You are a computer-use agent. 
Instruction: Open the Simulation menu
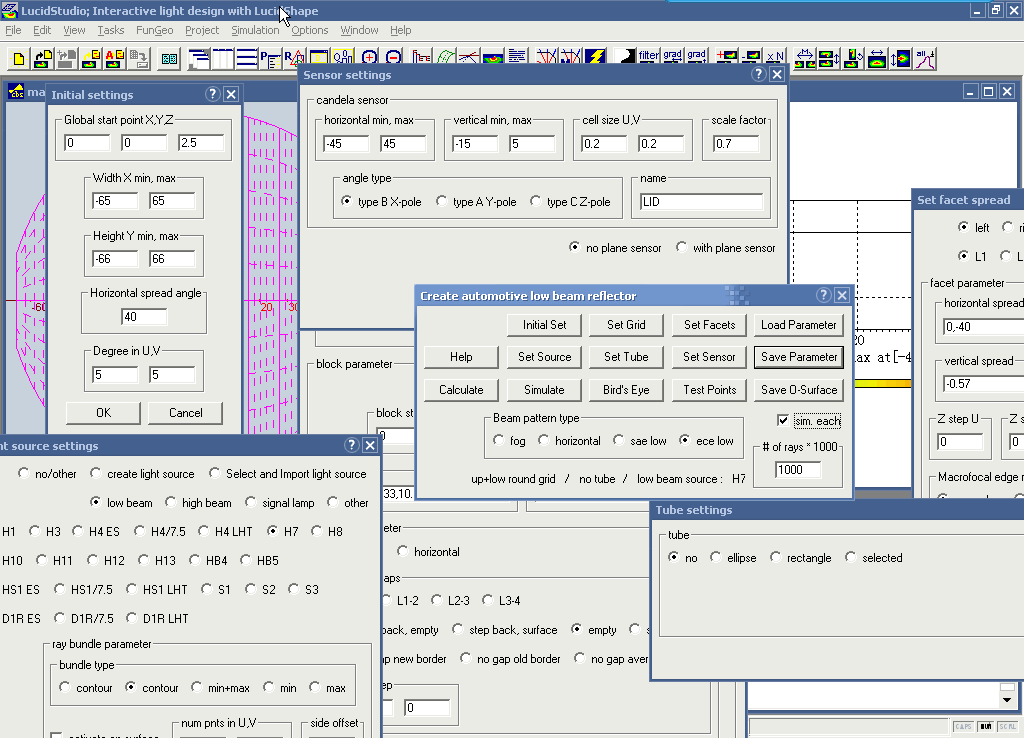[x=255, y=30]
